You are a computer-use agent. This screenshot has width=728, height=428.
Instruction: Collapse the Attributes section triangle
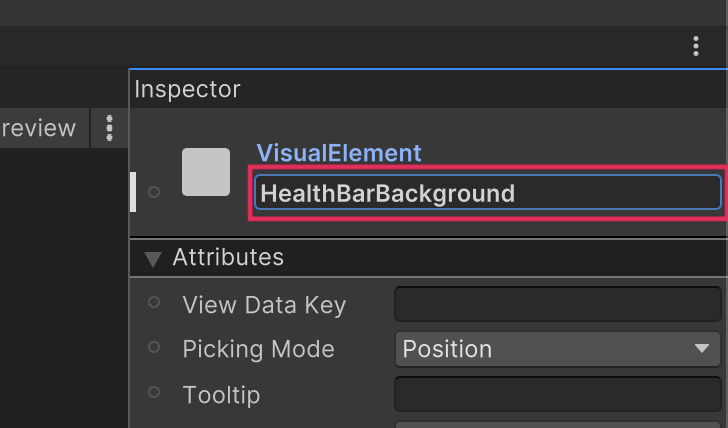coord(152,259)
